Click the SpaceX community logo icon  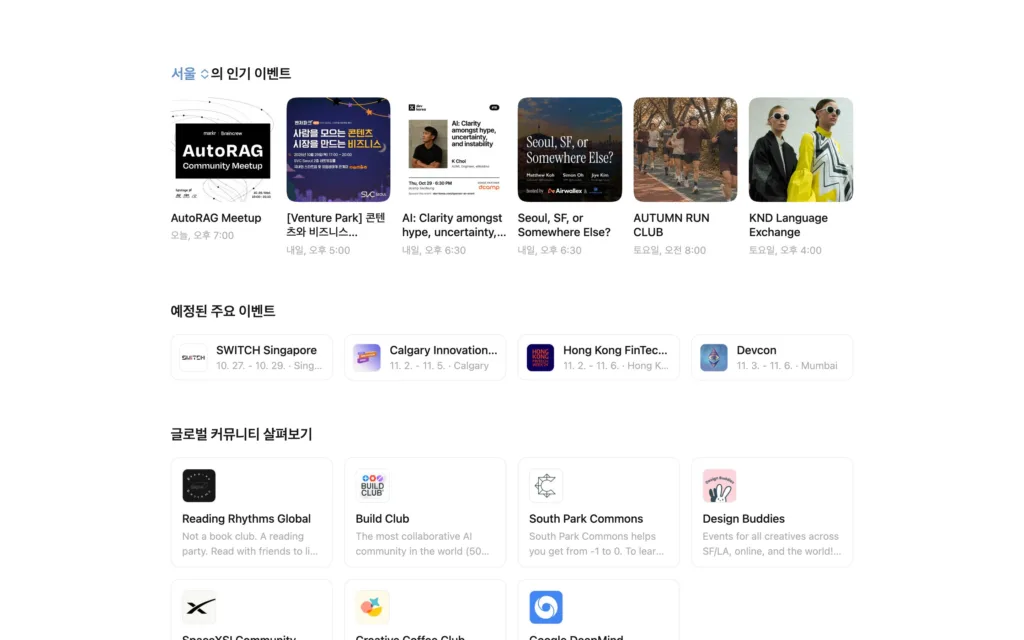tap(199, 607)
